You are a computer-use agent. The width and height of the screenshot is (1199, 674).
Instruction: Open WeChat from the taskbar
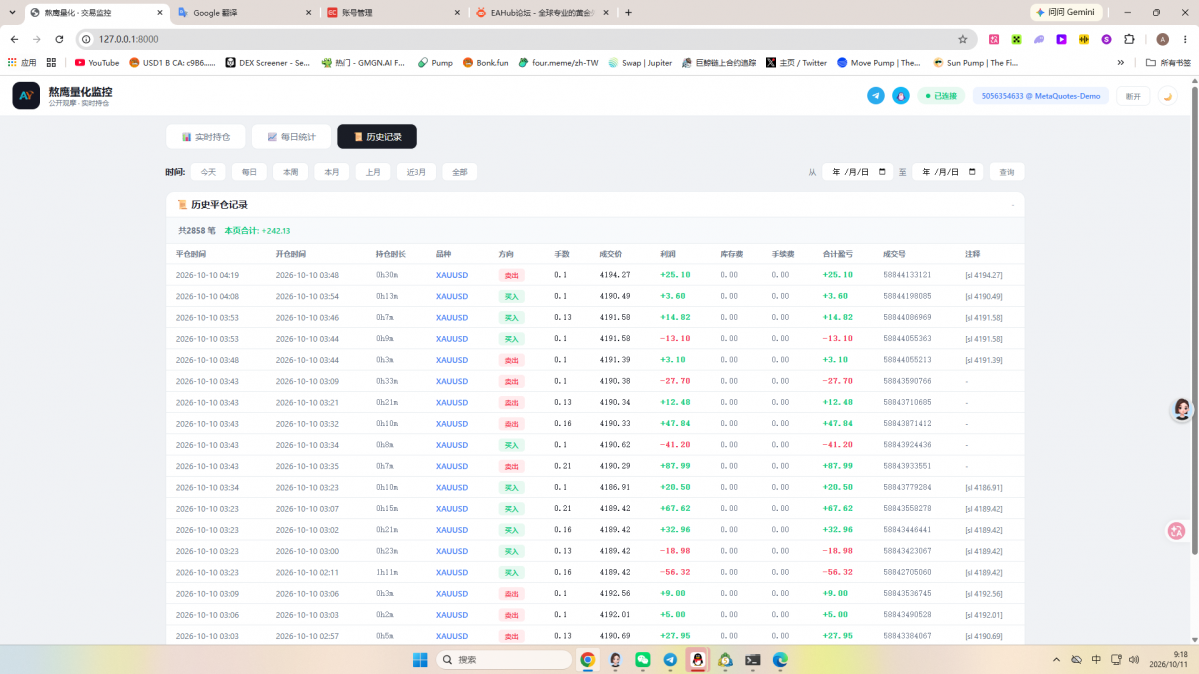tap(642, 659)
